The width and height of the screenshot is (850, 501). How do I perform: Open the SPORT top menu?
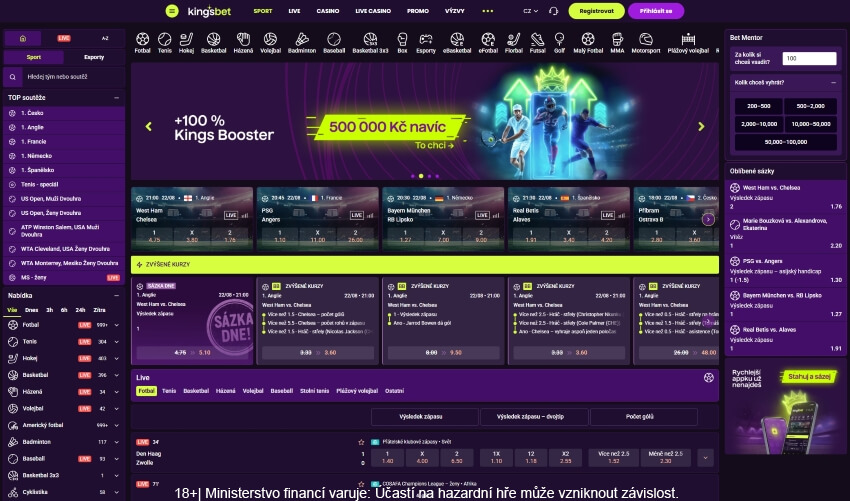point(263,11)
